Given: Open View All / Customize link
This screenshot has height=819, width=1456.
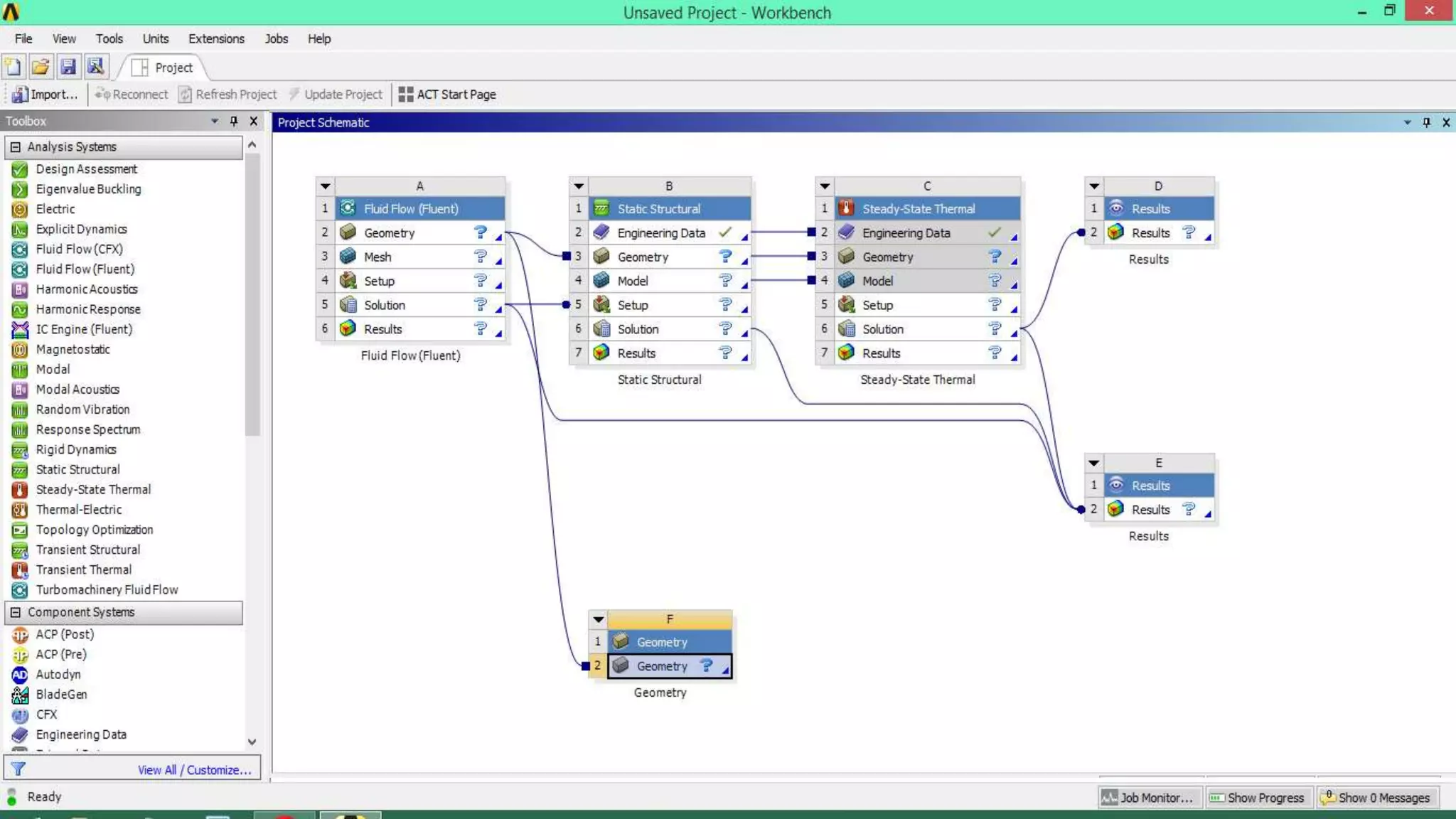Looking at the screenshot, I should (x=194, y=770).
